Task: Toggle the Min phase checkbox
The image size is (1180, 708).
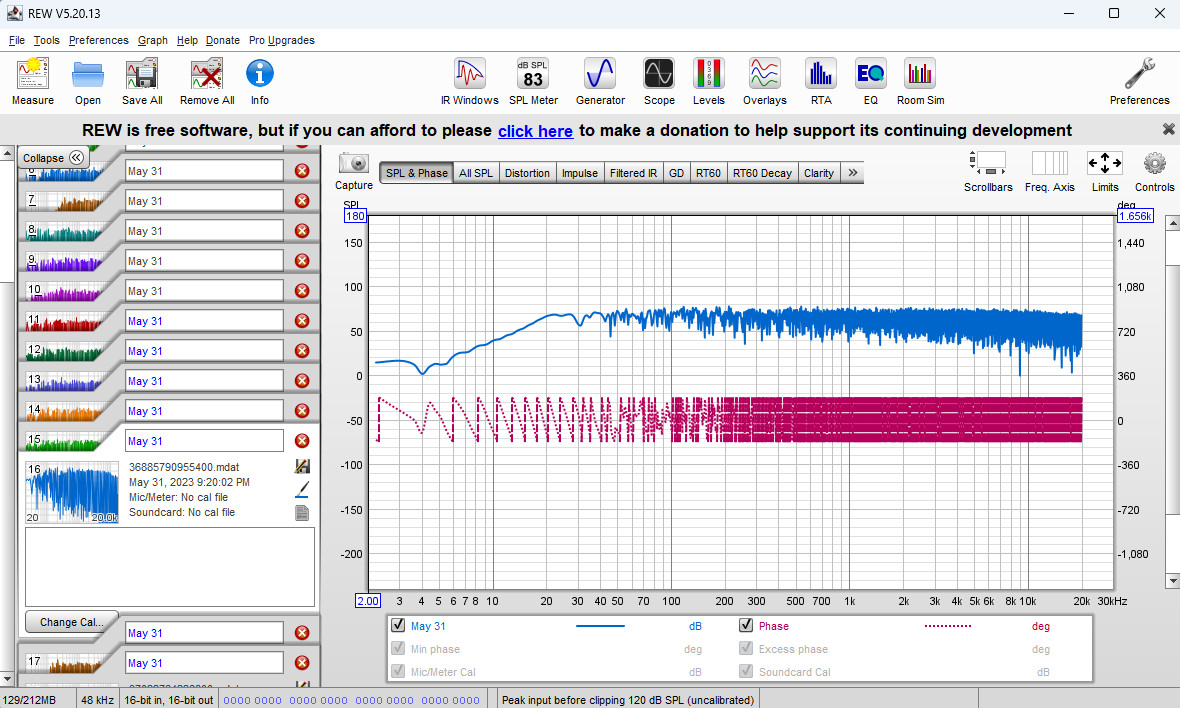Action: pos(398,649)
